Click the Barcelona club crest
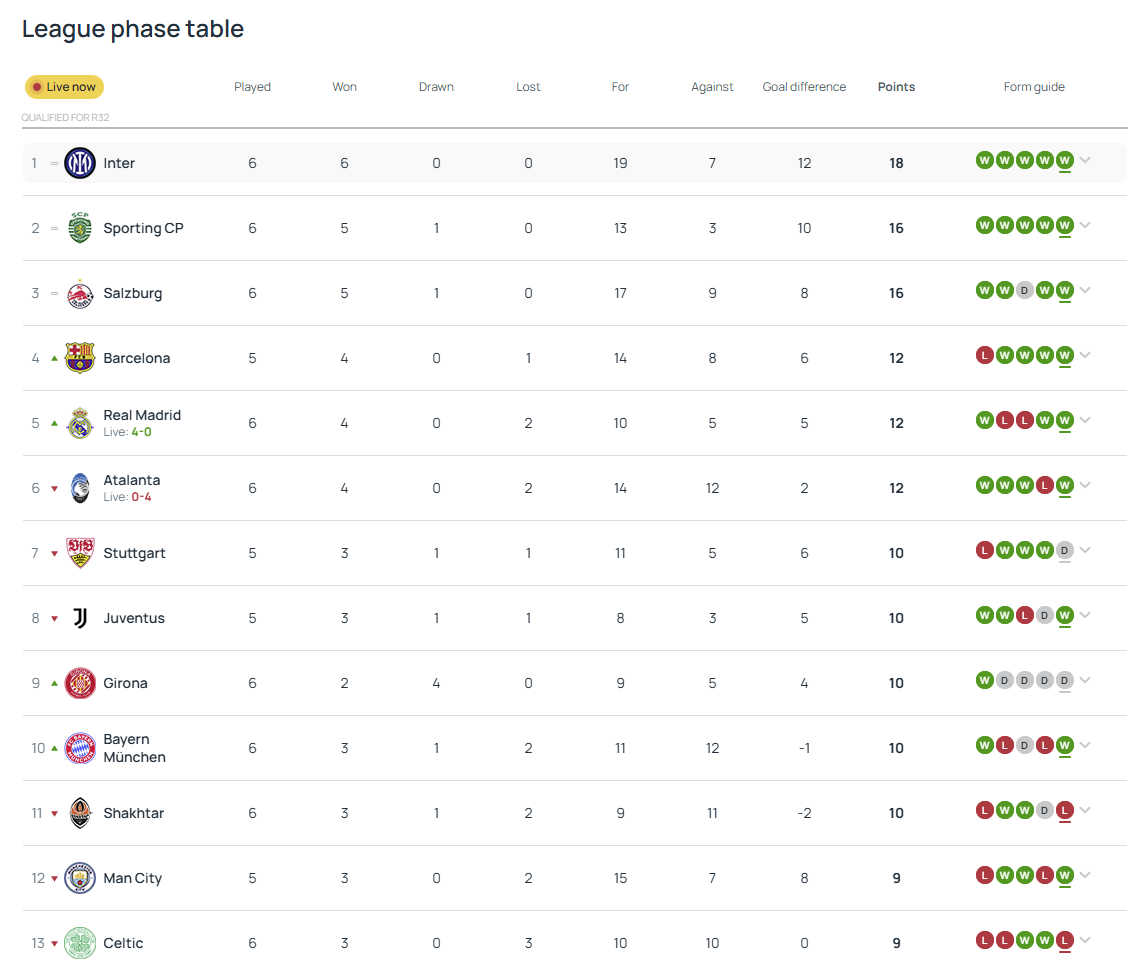The width and height of the screenshot is (1147, 975). point(80,358)
